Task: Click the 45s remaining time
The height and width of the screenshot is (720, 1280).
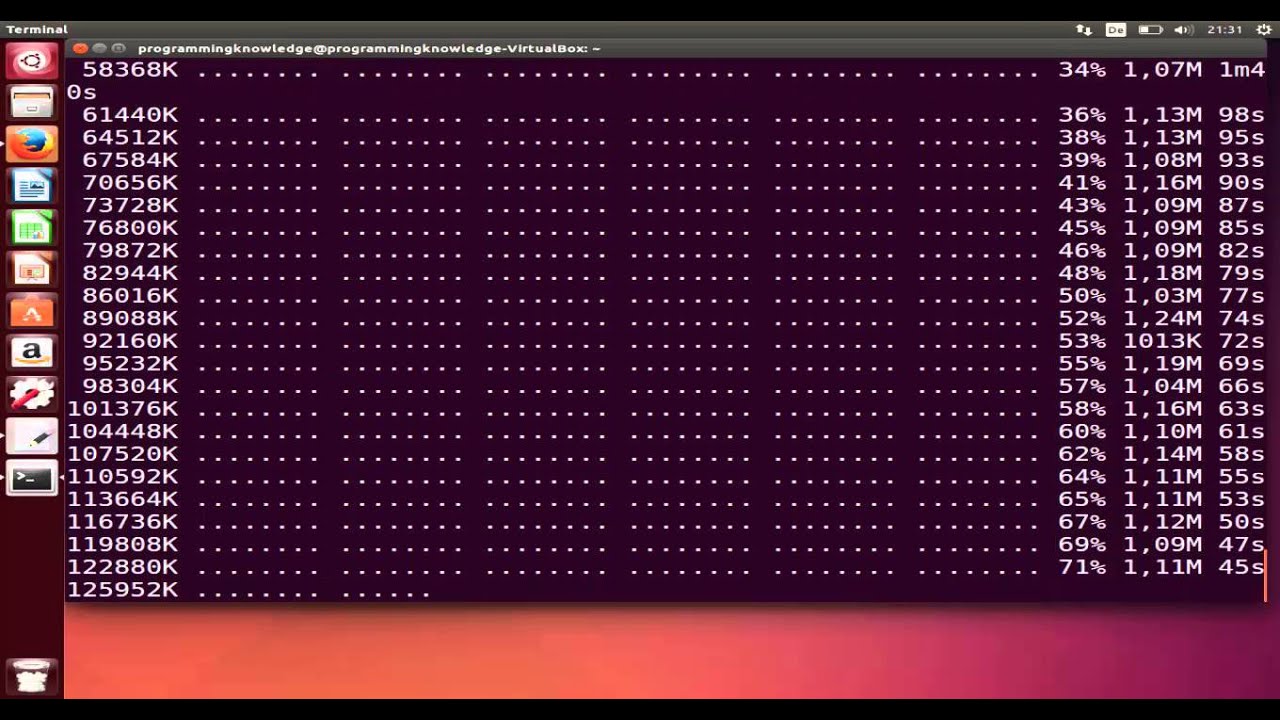Action: pyautogui.click(x=1241, y=567)
